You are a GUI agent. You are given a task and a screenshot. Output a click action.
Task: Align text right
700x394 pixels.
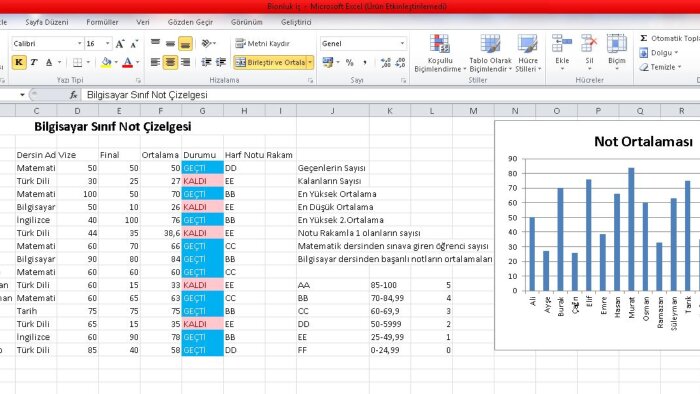tap(185, 62)
